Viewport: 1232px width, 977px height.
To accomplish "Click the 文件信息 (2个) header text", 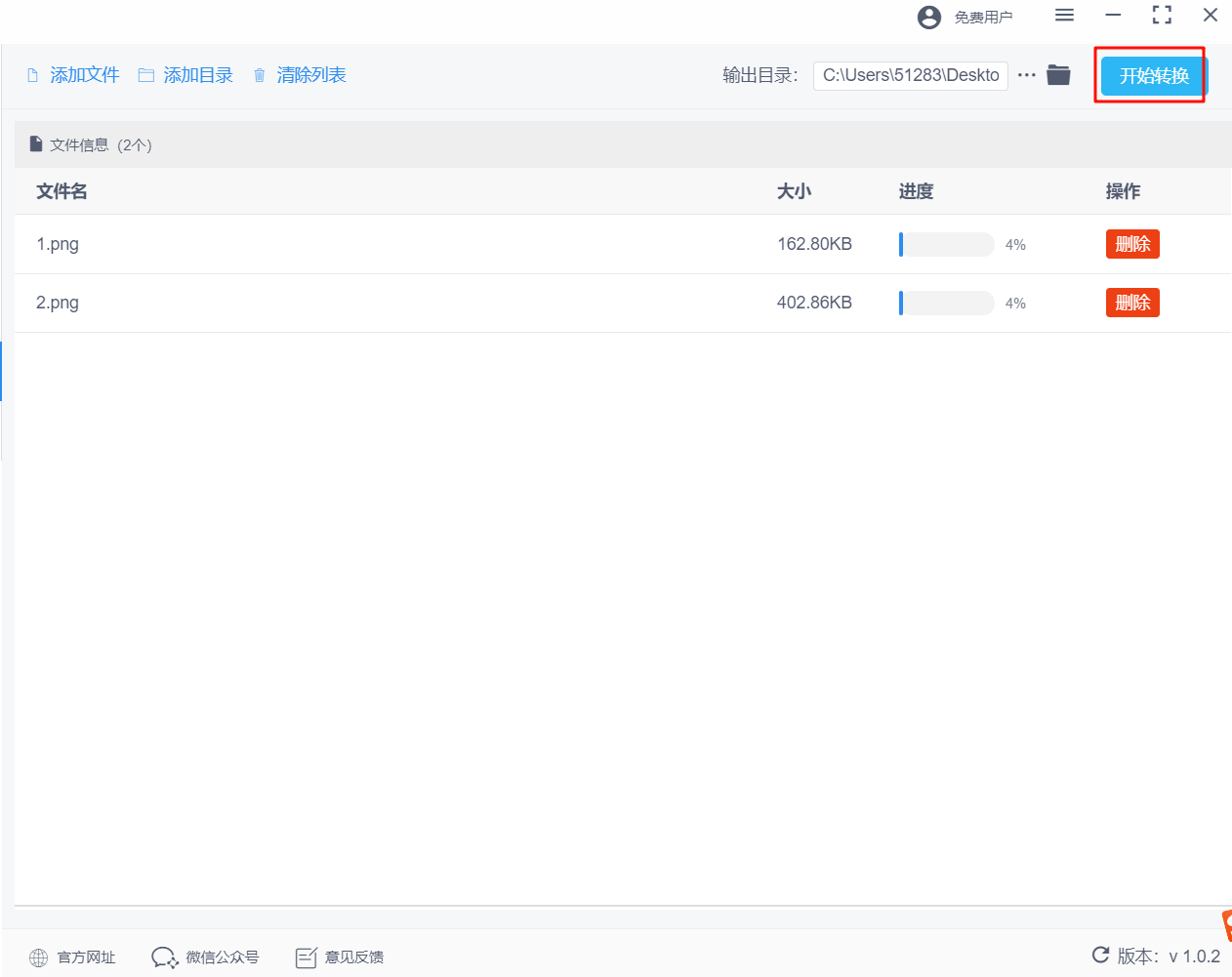I will point(101,144).
